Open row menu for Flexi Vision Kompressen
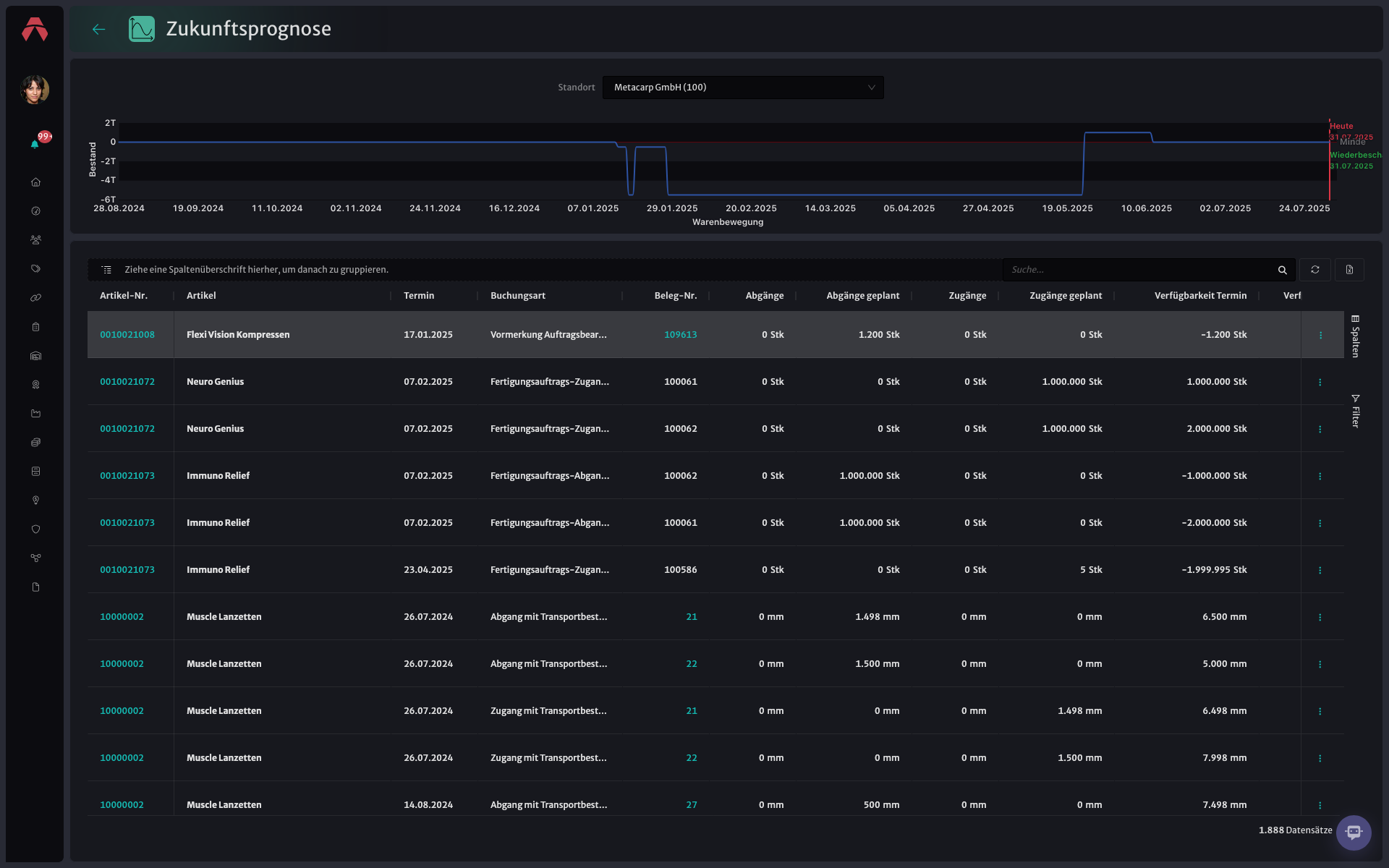Screen dimensions: 1389x868 coord(1320,335)
